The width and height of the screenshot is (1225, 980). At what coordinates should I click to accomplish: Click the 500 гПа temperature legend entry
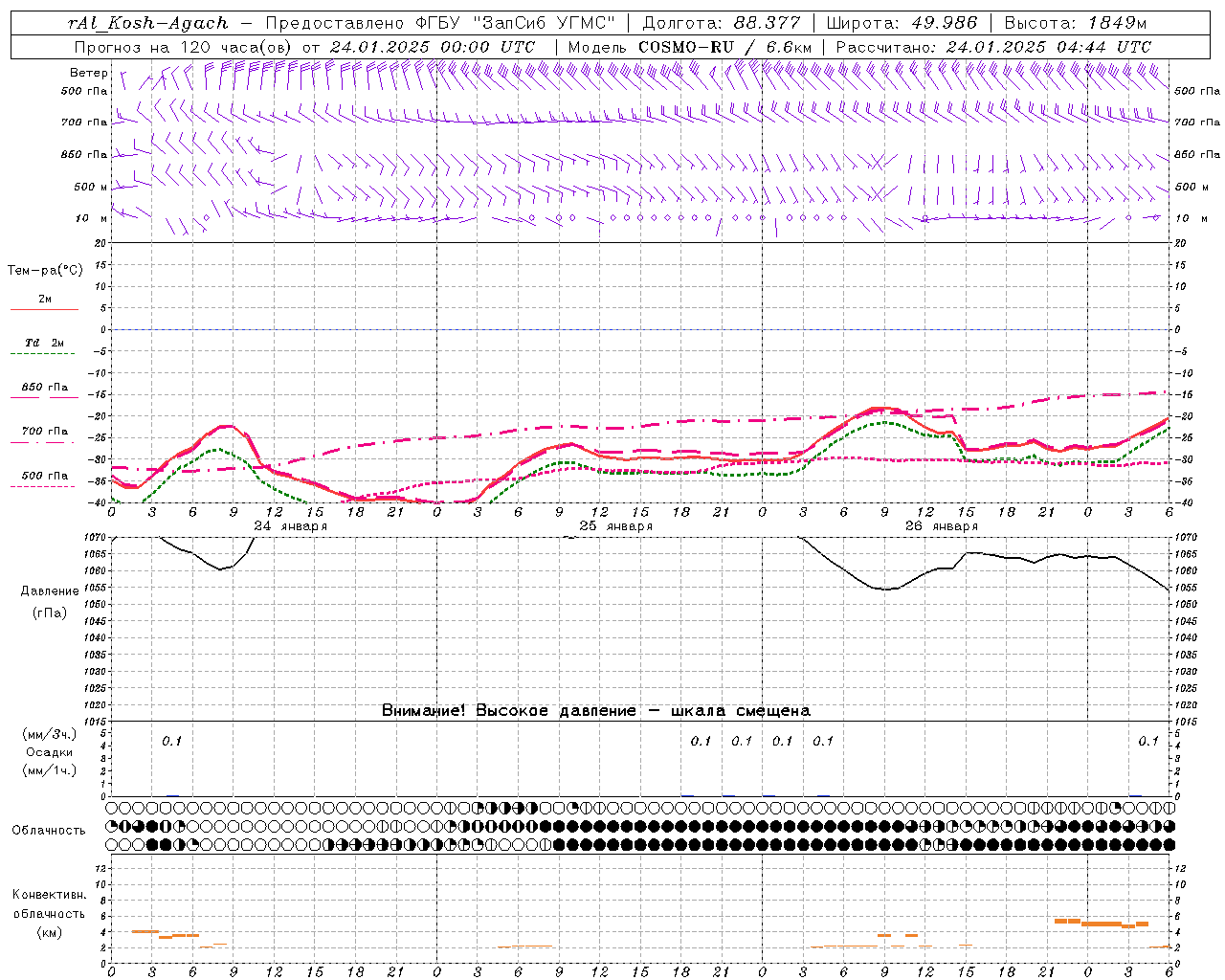45,476
